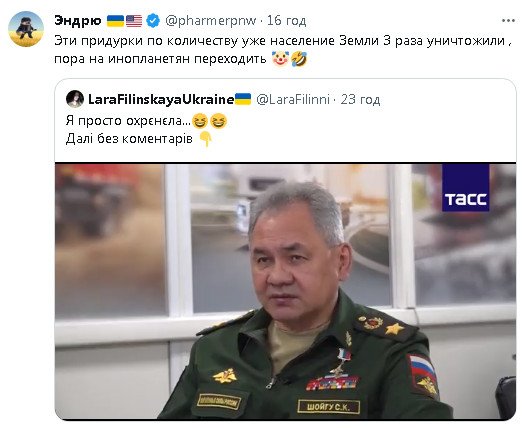Click the US flag emoji in name
This screenshot has width=522, height=428.
click(x=134, y=21)
